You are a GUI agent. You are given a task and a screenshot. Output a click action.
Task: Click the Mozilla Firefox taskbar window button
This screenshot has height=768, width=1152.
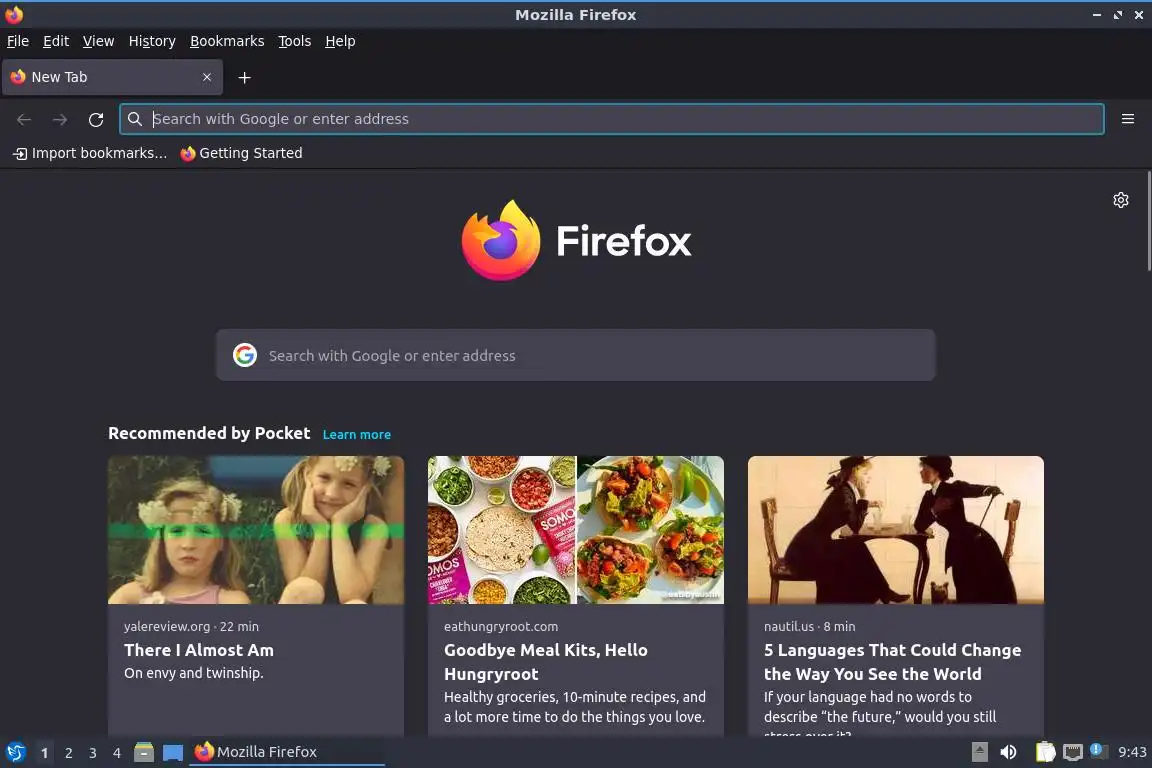287,752
